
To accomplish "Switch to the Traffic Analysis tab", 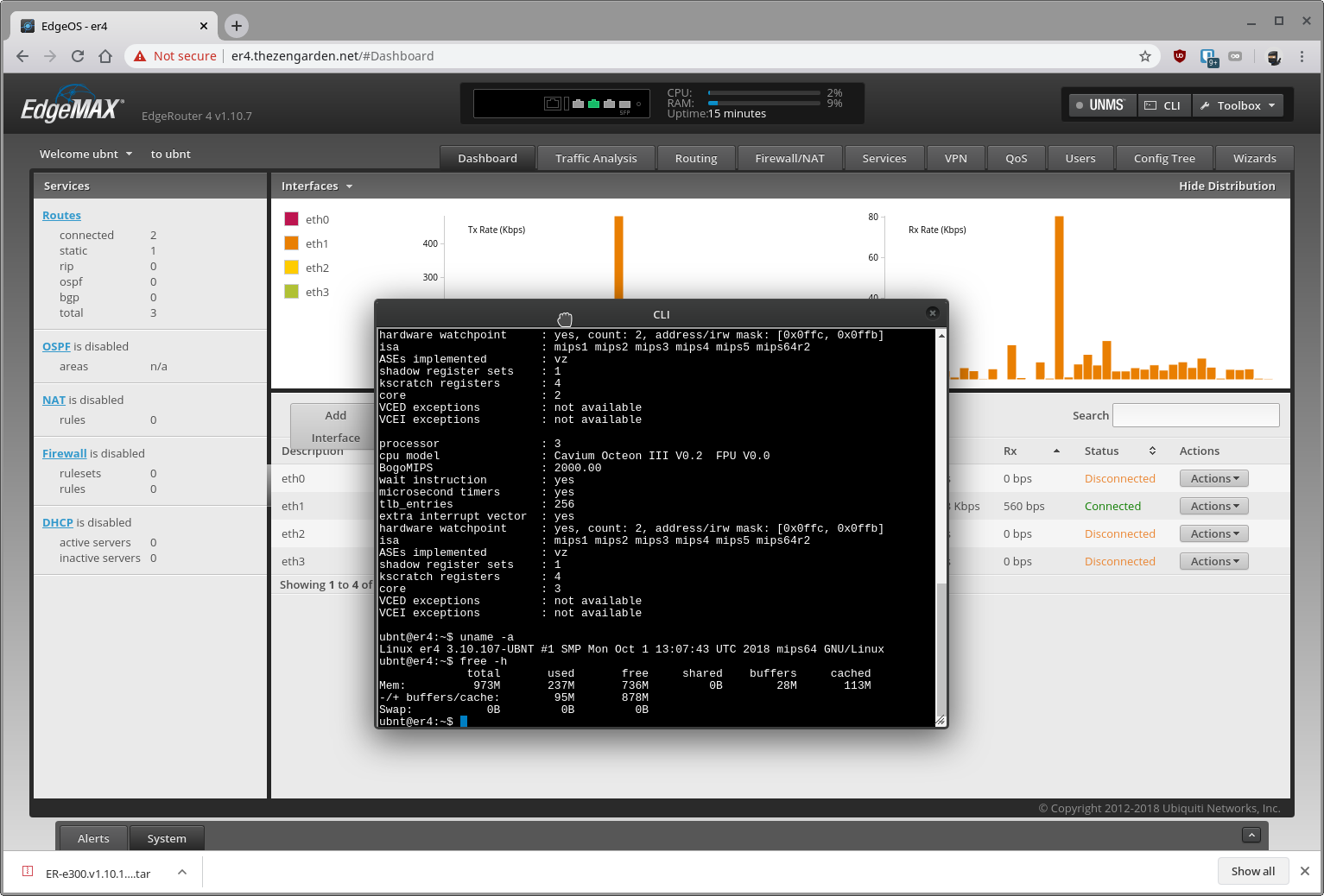I will point(596,158).
